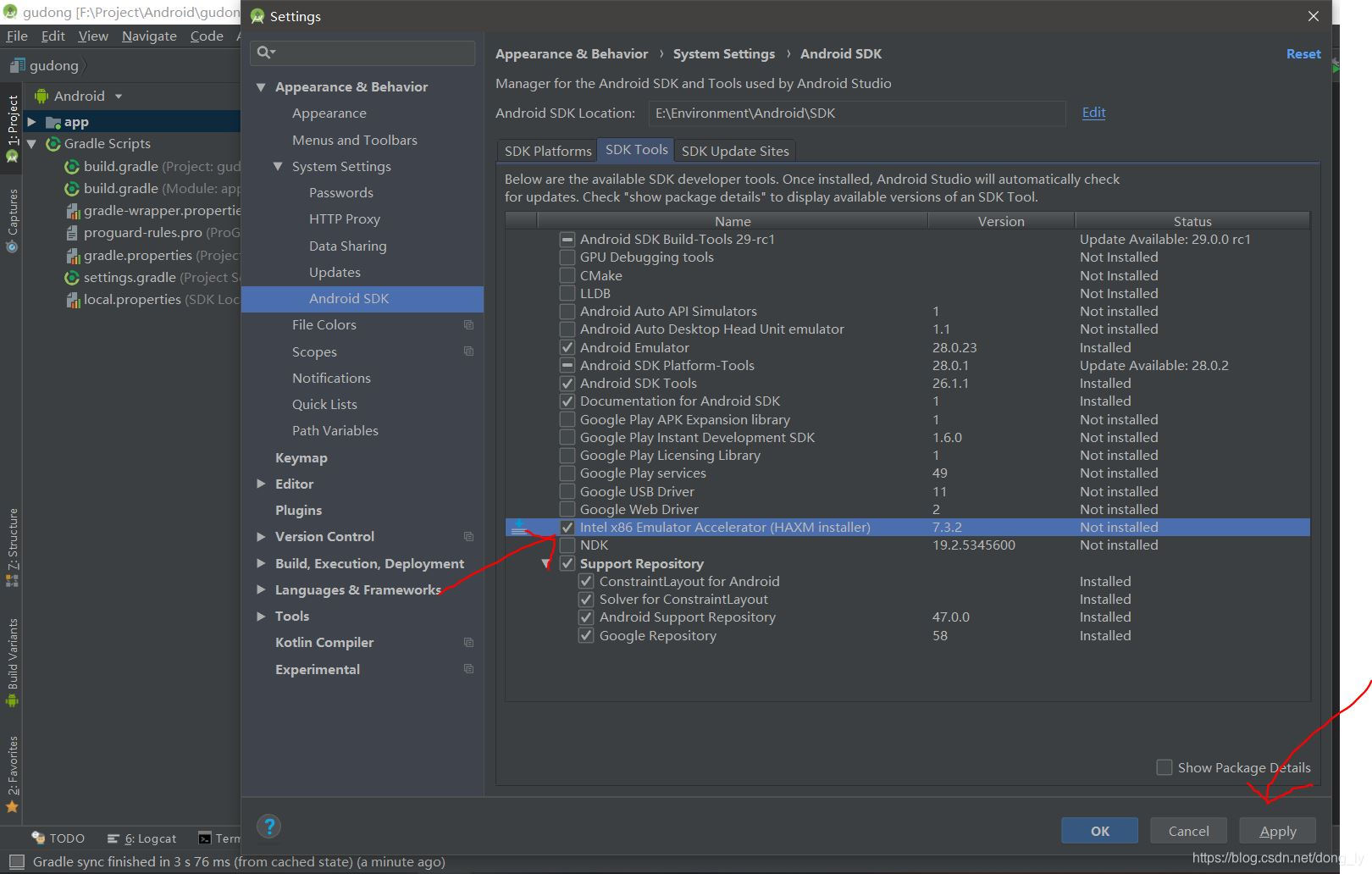
Task: Uncheck Google Repository checkbox
Action: pyautogui.click(x=585, y=635)
